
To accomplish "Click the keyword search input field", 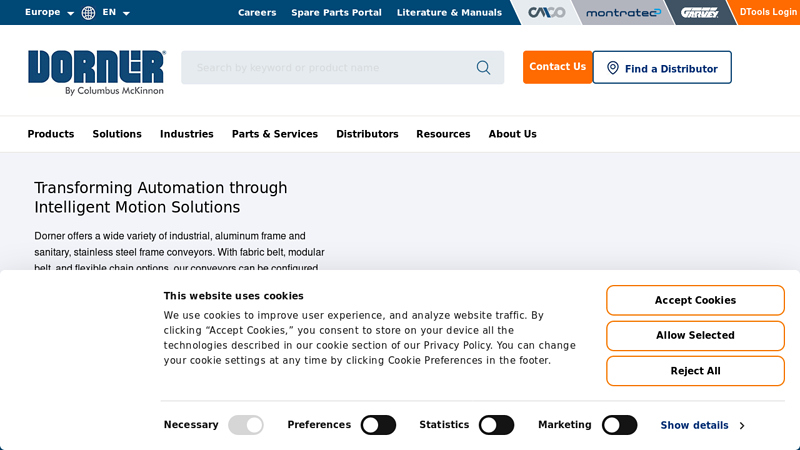I will (x=330, y=68).
